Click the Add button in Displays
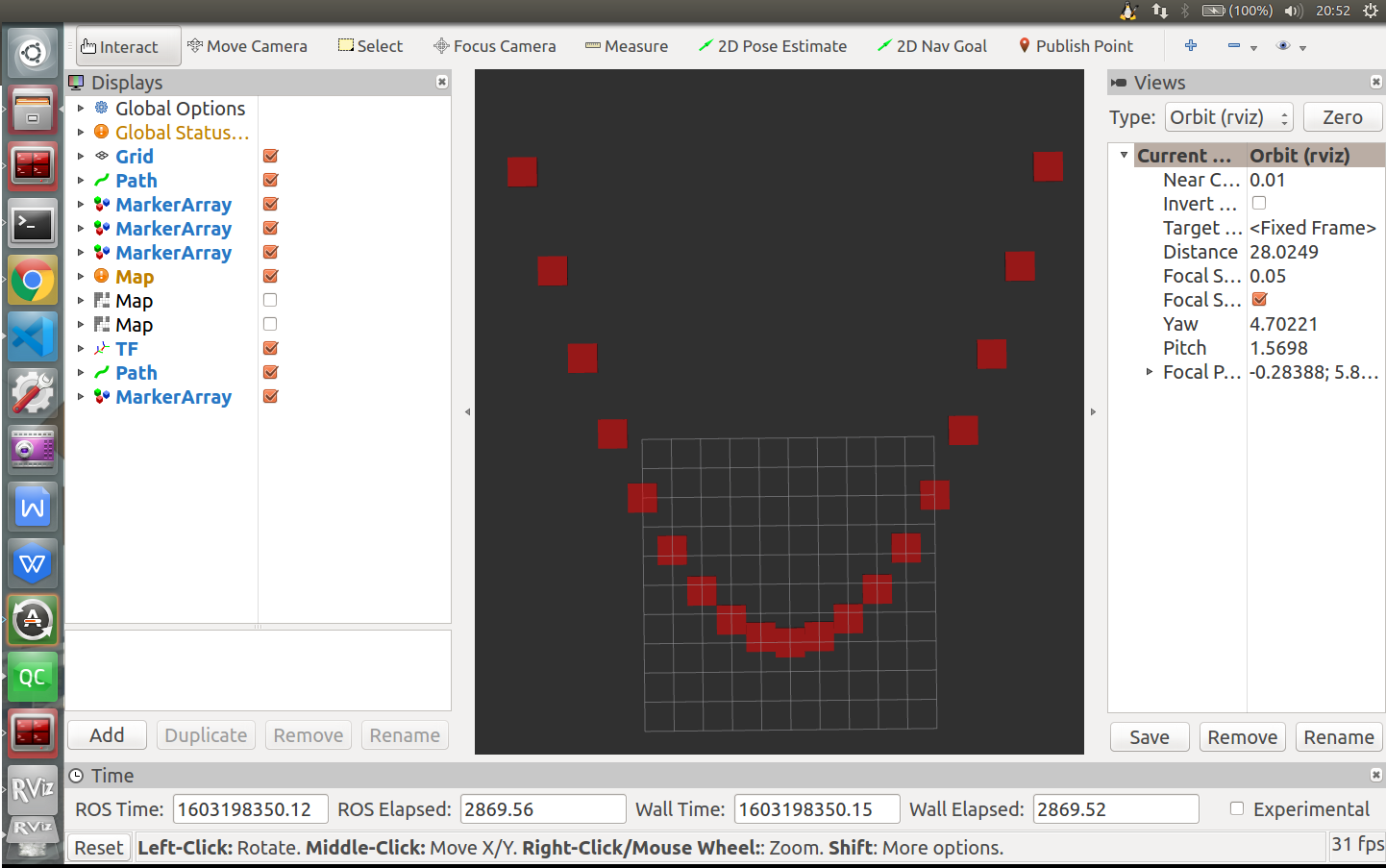 [106, 734]
